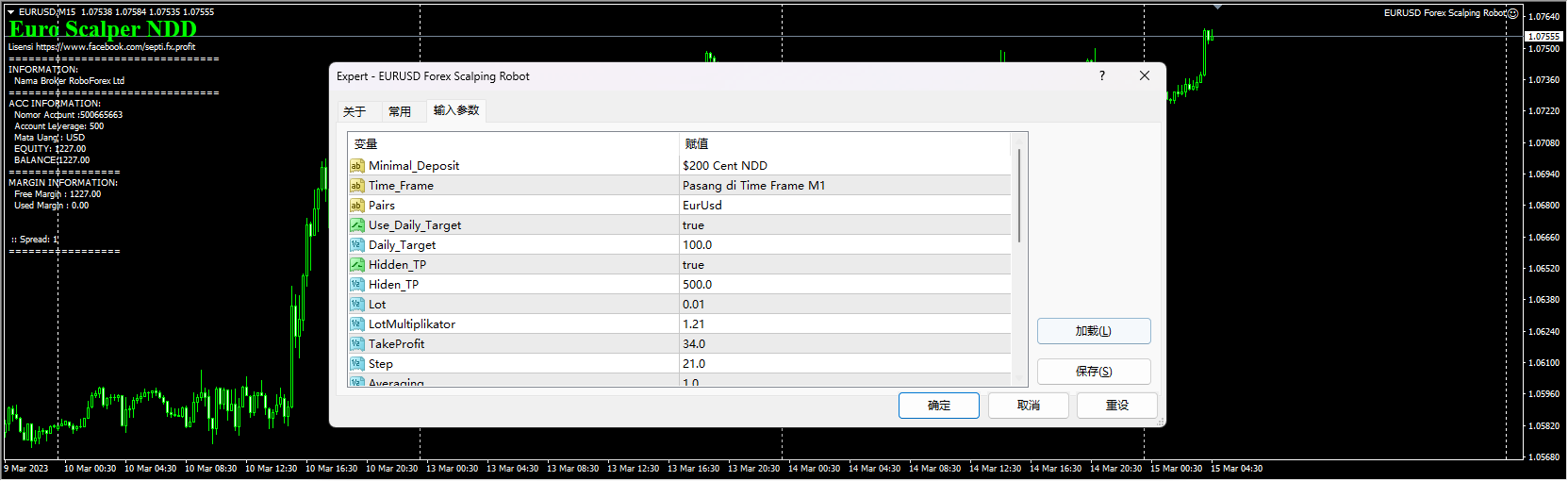
Task: Click the chart dropdown arrow before EURUSD,M15
Action: coord(11,12)
